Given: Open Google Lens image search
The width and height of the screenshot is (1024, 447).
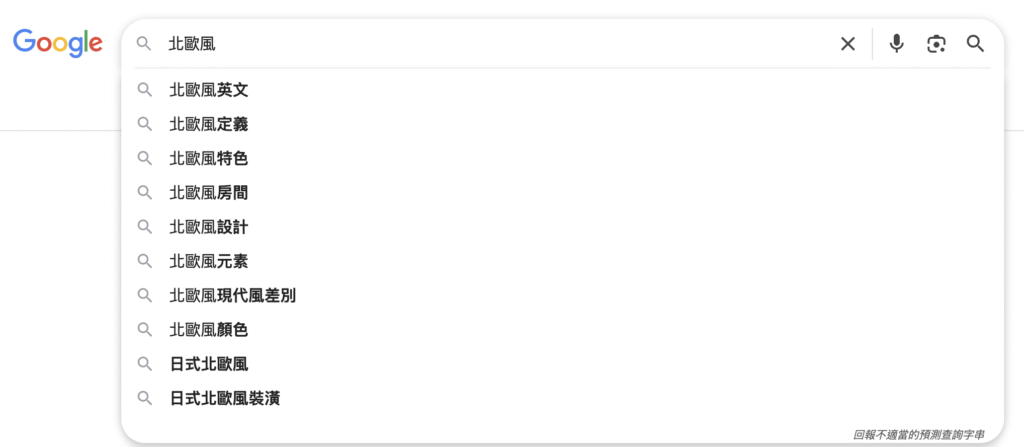Looking at the screenshot, I should point(936,44).
